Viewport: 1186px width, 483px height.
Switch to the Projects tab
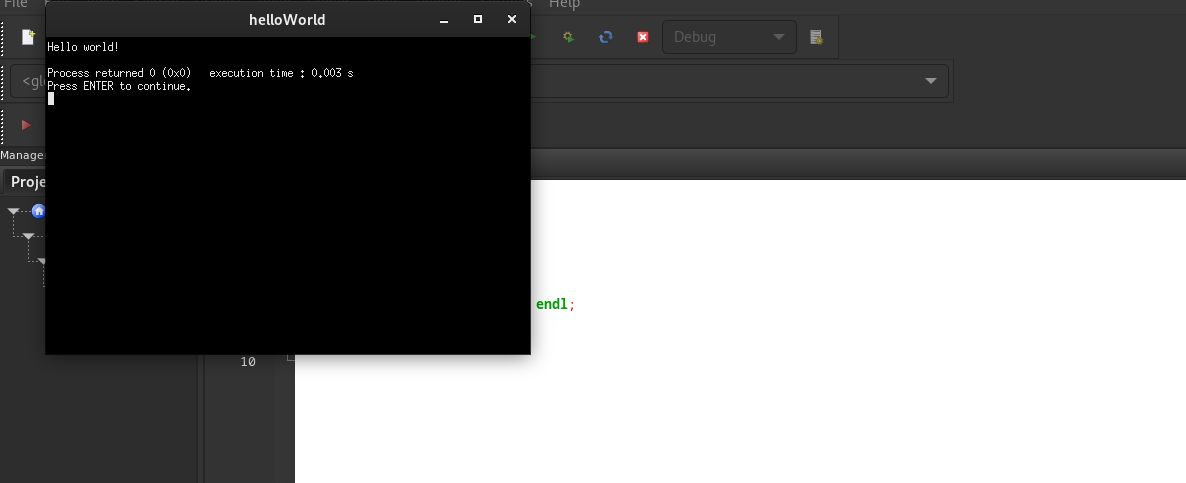coord(28,182)
